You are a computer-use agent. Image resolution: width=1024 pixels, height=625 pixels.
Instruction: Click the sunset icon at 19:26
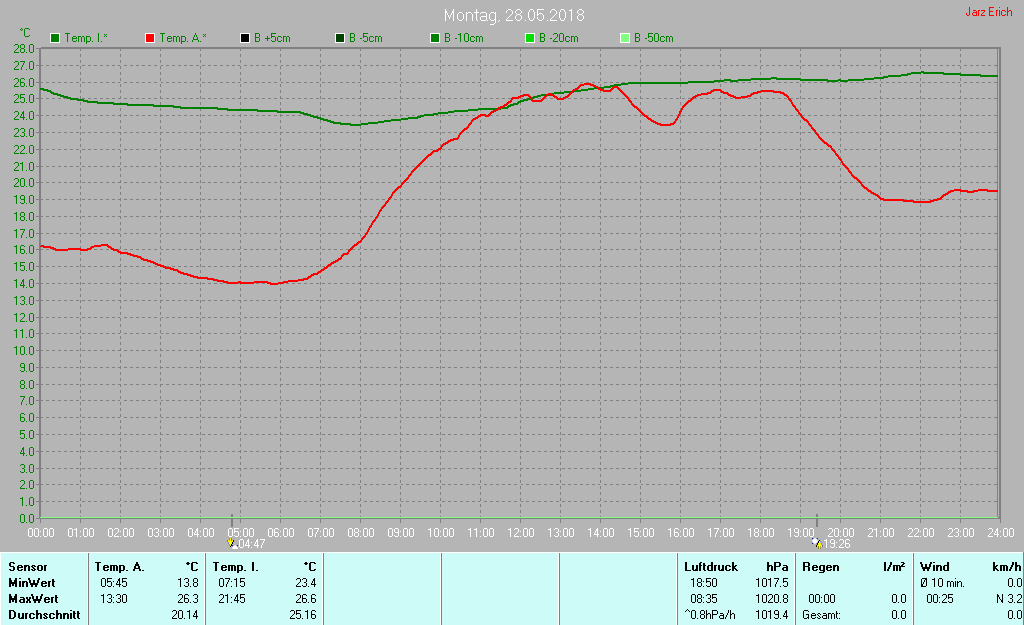(x=817, y=543)
